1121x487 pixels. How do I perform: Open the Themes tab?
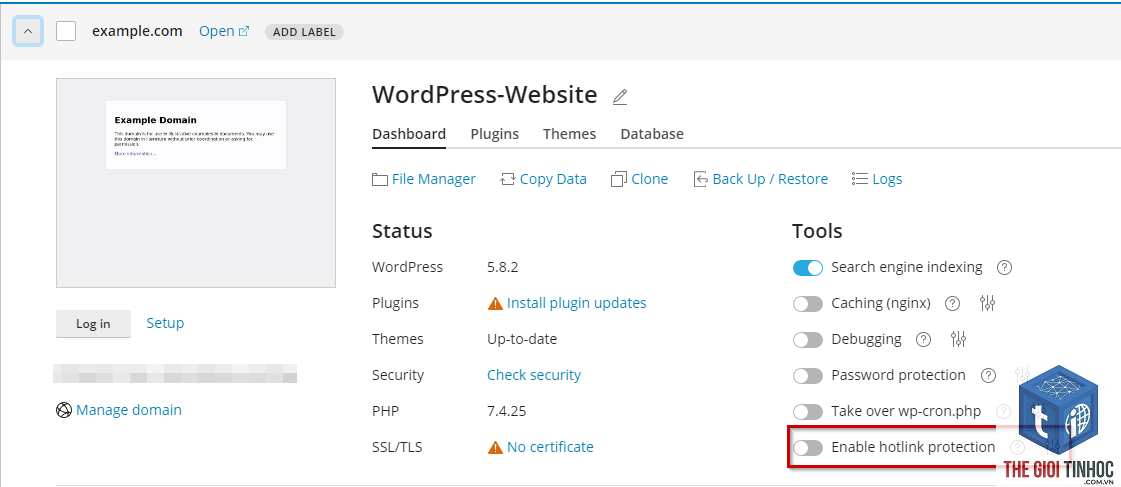point(569,134)
